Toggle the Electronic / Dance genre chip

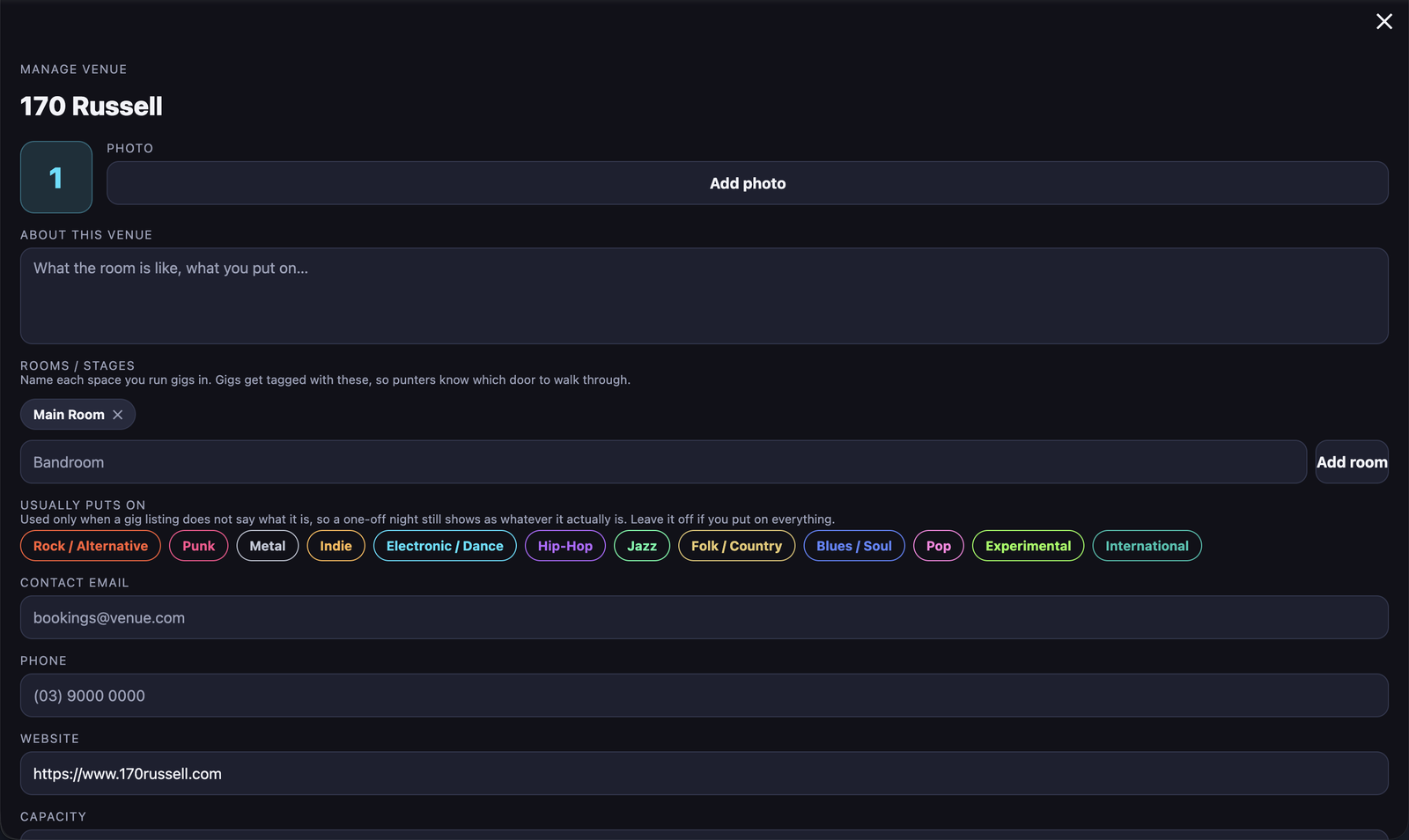[445, 546]
